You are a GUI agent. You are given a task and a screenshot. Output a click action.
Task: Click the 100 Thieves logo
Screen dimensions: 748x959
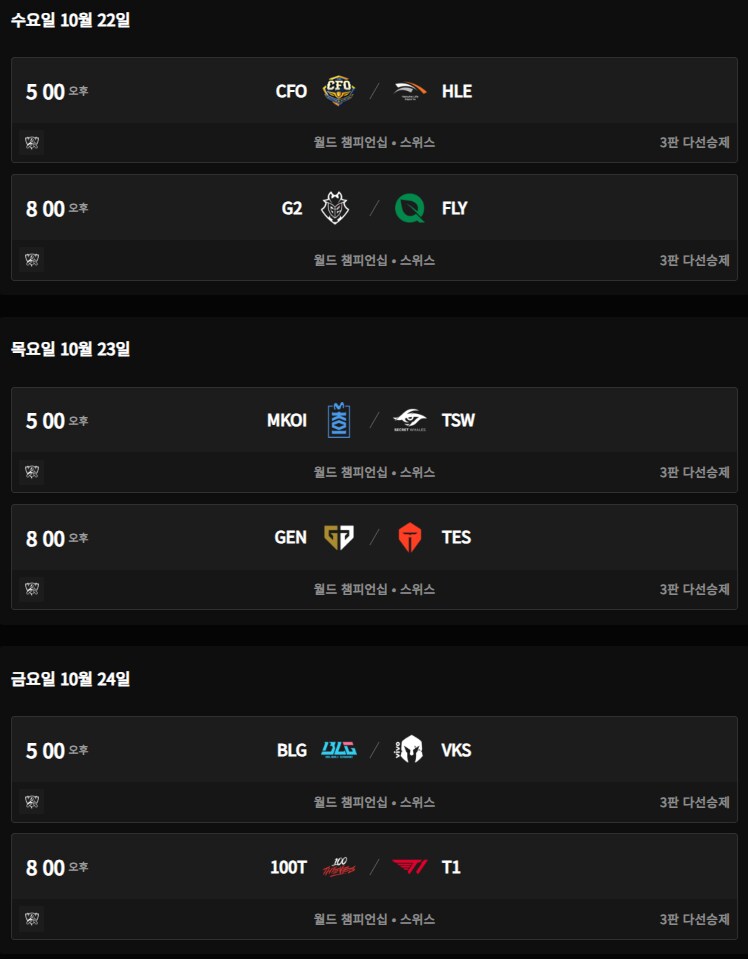pos(338,867)
